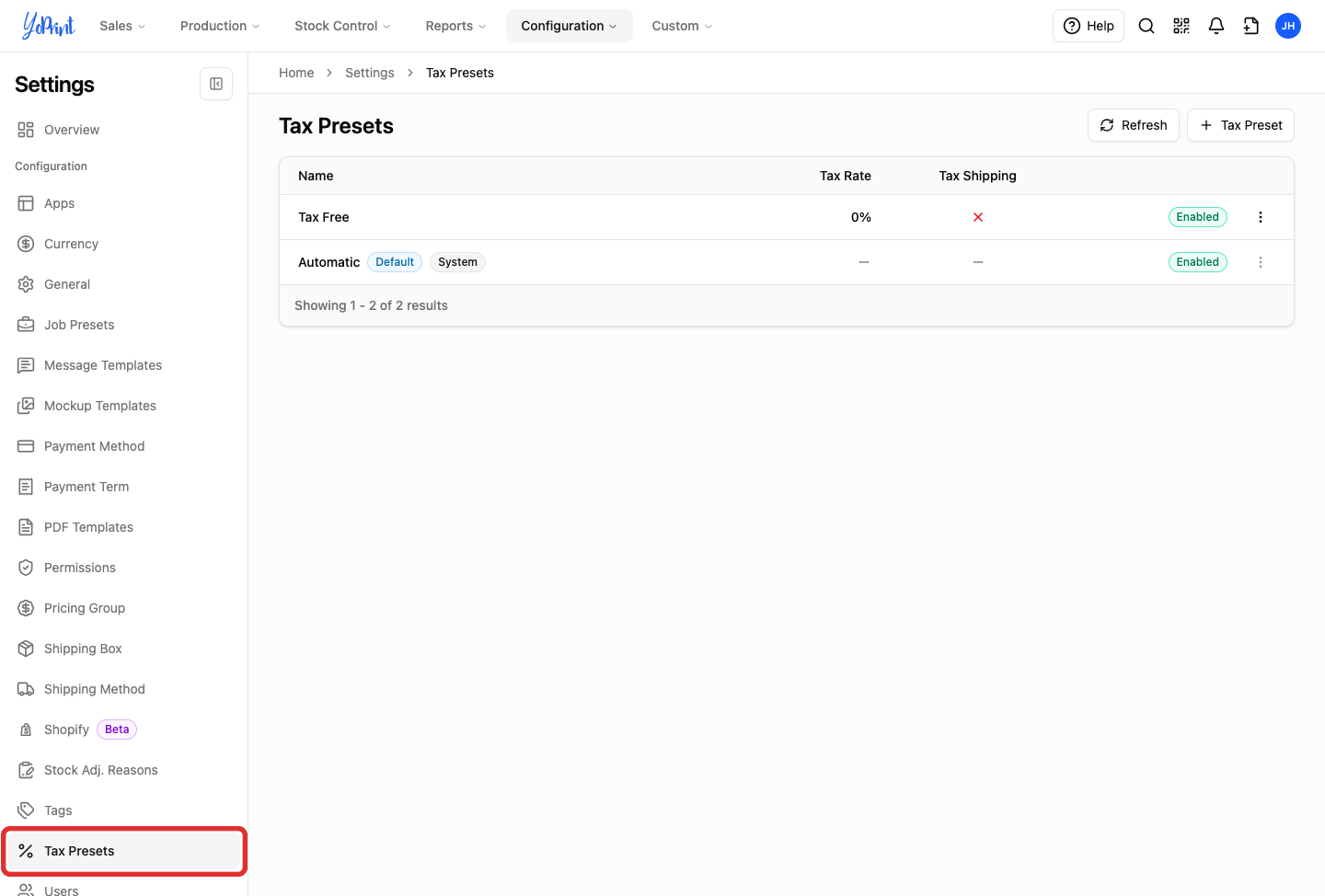Viewport: 1325px width, 896px height.
Task: Open the notifications bell
Action: tap(1216, 26)
